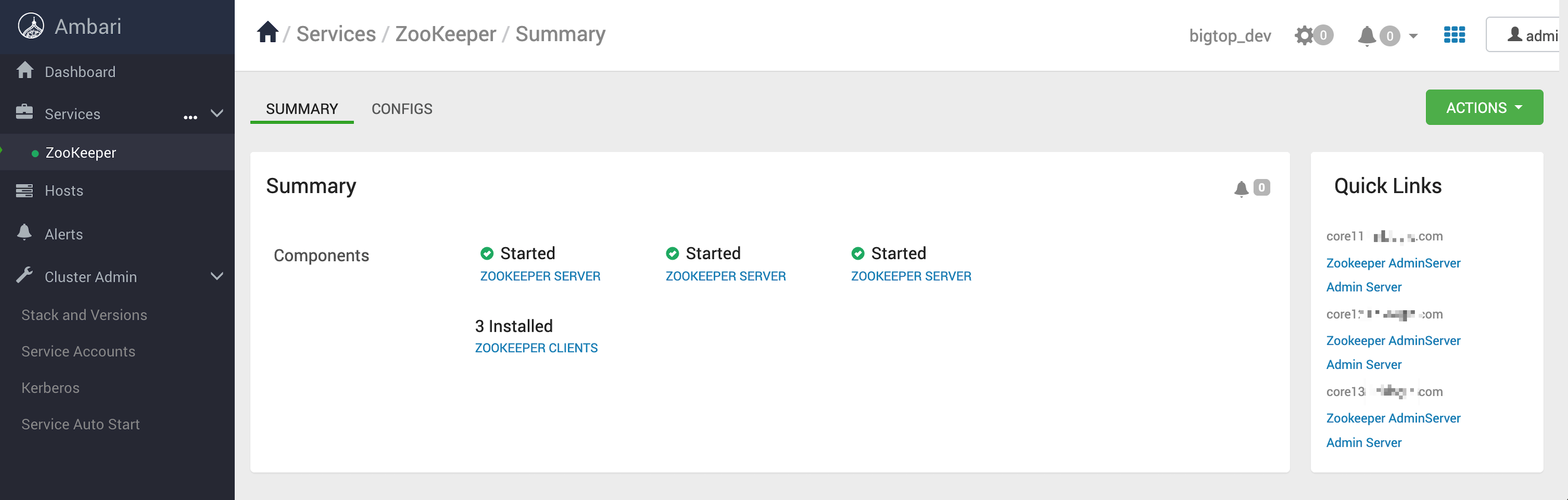Click the home breadcrumb icon

tap(267, 33)
